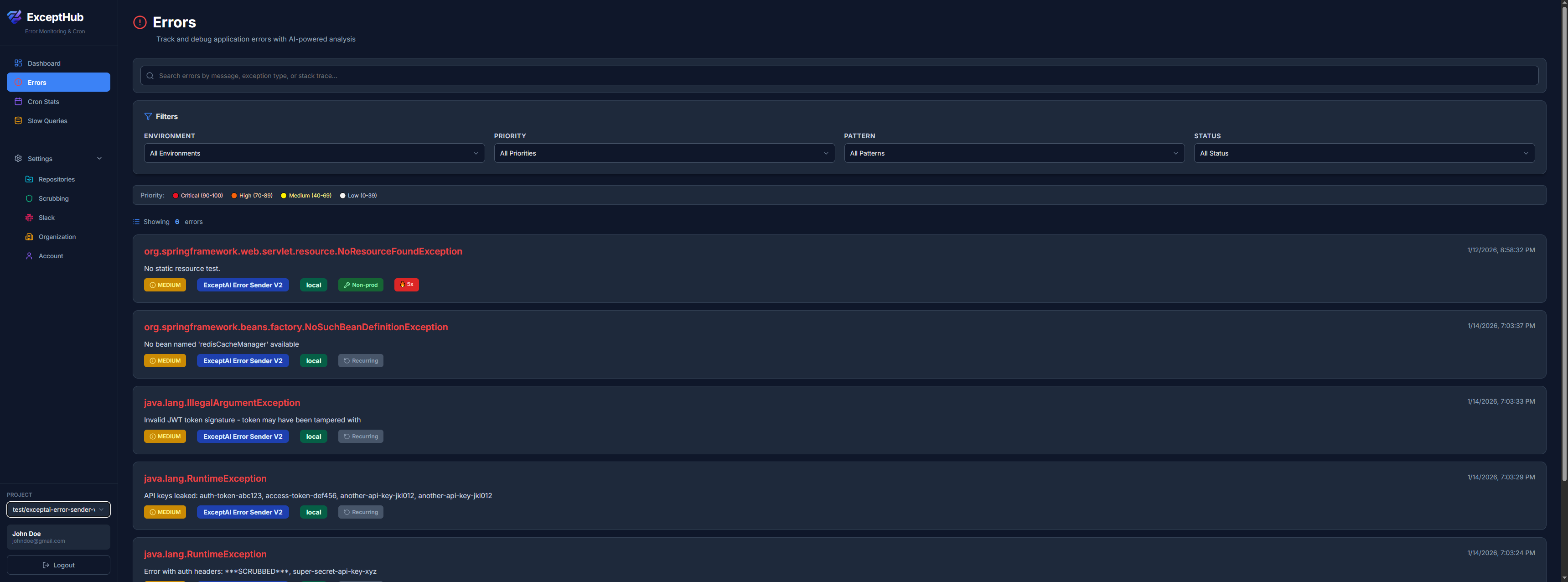The width and height of the screenshot is (1568, 582).
Task: Switch to the Organization settings entry
Action: [x=57, y=237]
